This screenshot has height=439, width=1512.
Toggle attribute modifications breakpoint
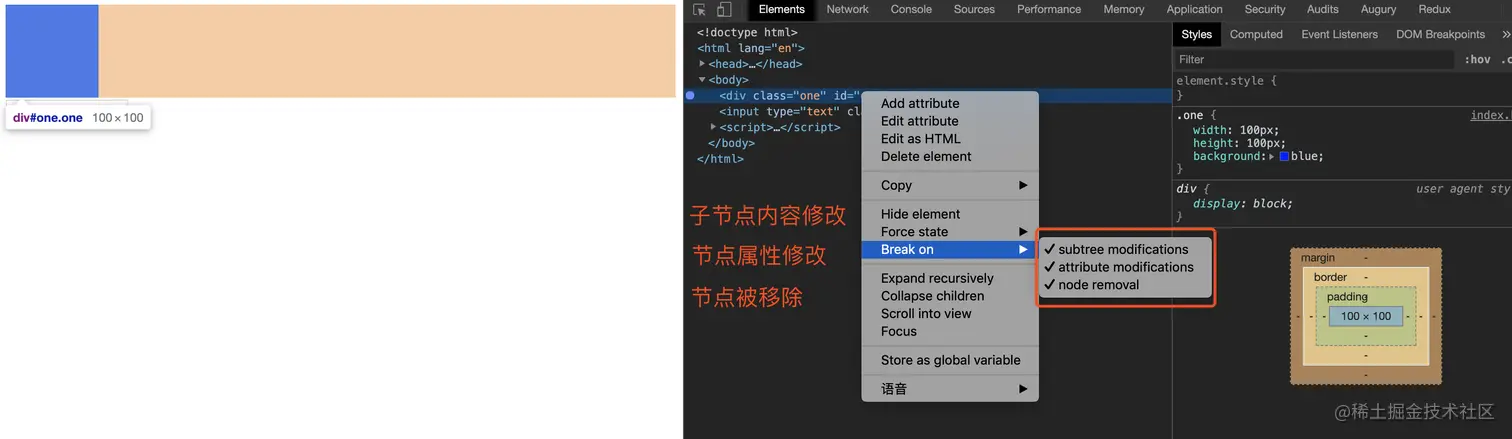coord(1124,267)
